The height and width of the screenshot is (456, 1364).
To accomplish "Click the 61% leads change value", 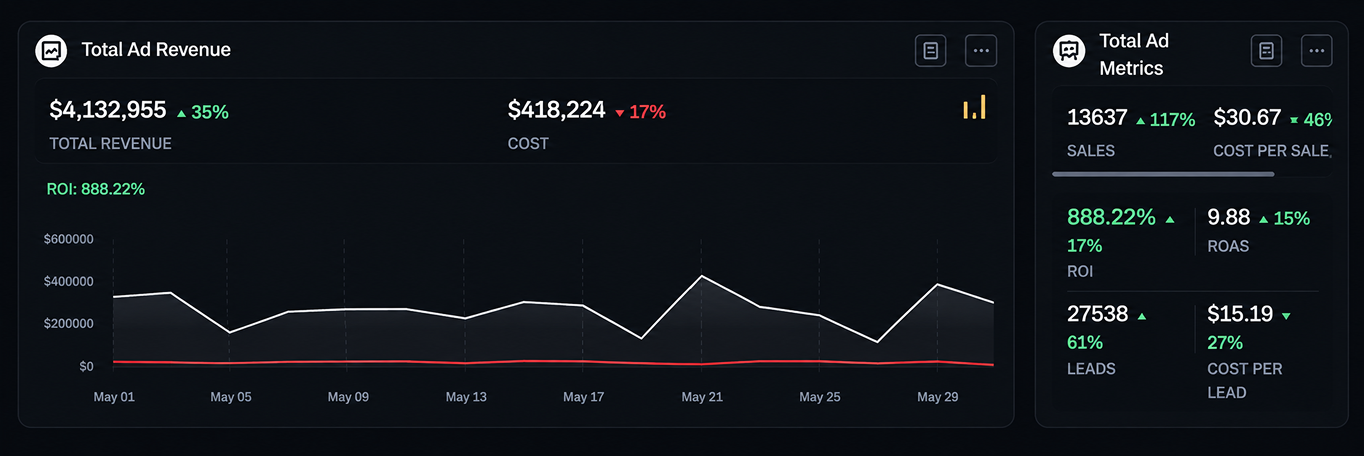I will click(1085, 343).
